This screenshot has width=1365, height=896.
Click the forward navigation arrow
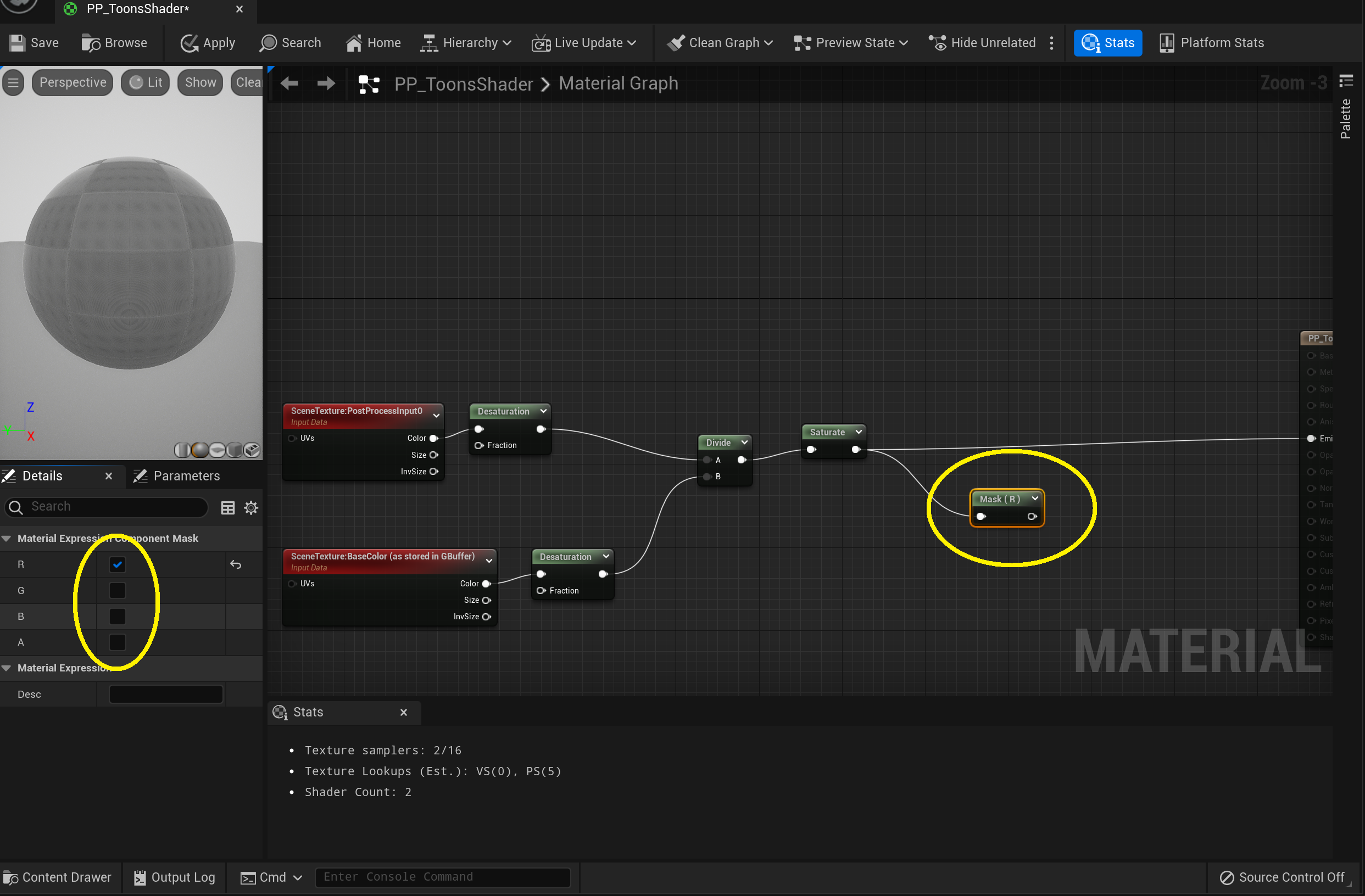click(326, 83)
